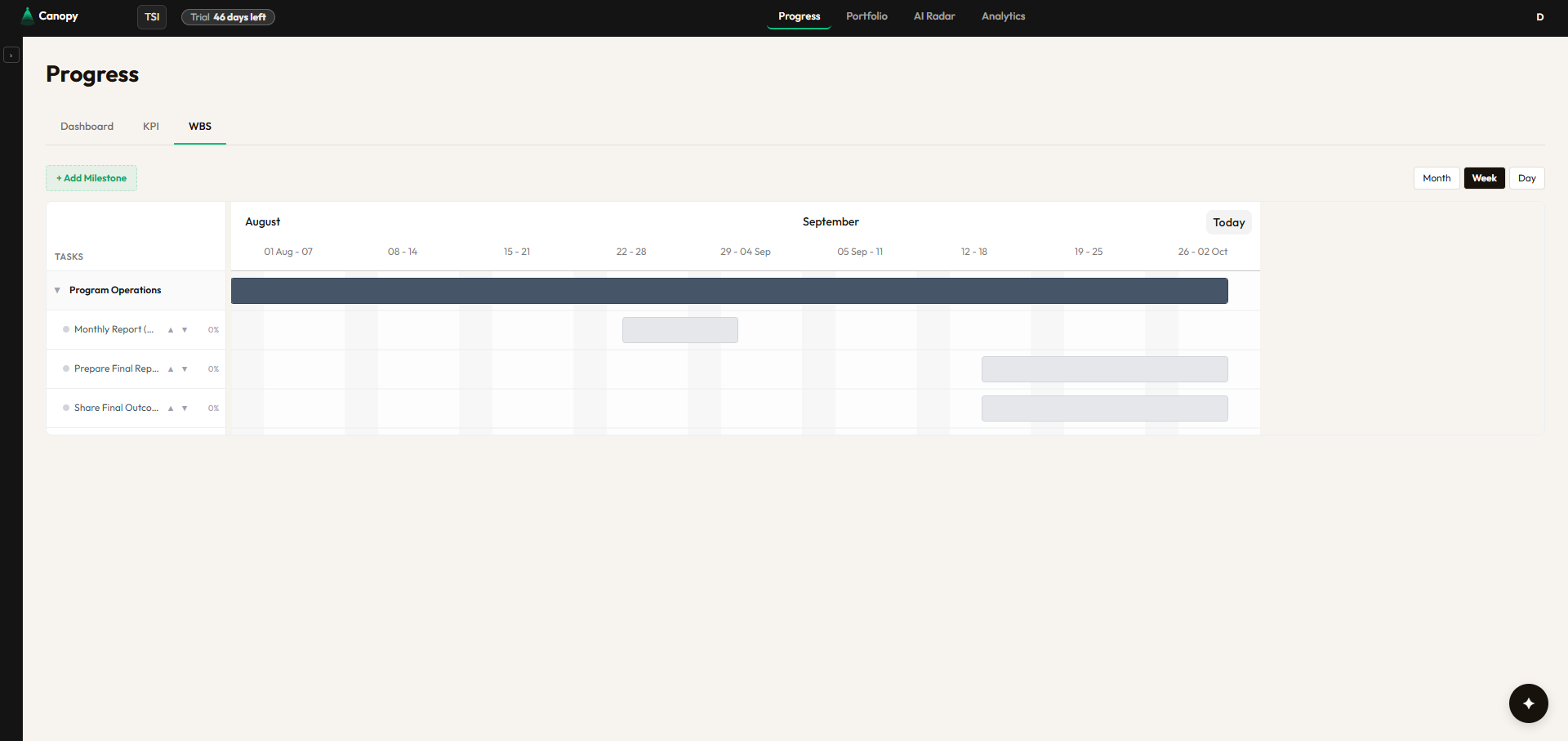Move Monthly Report task down
Viewport: 1568px width, 741px height.
point(185,330)
